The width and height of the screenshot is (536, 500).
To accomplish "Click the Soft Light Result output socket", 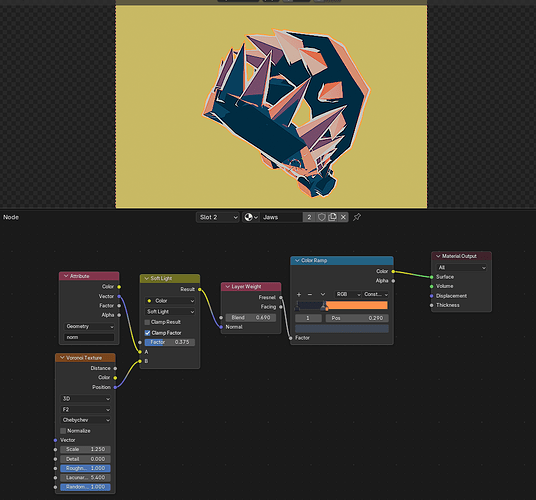I will click(200, 289).
